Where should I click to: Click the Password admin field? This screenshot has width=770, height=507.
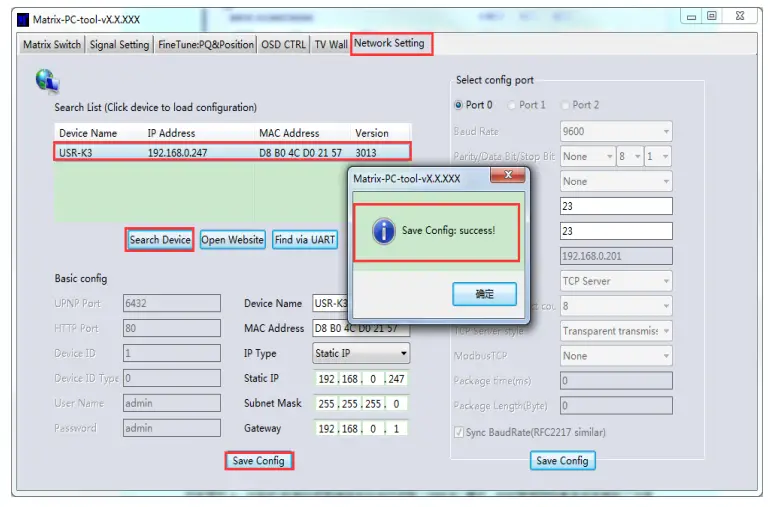coord(171,428)
